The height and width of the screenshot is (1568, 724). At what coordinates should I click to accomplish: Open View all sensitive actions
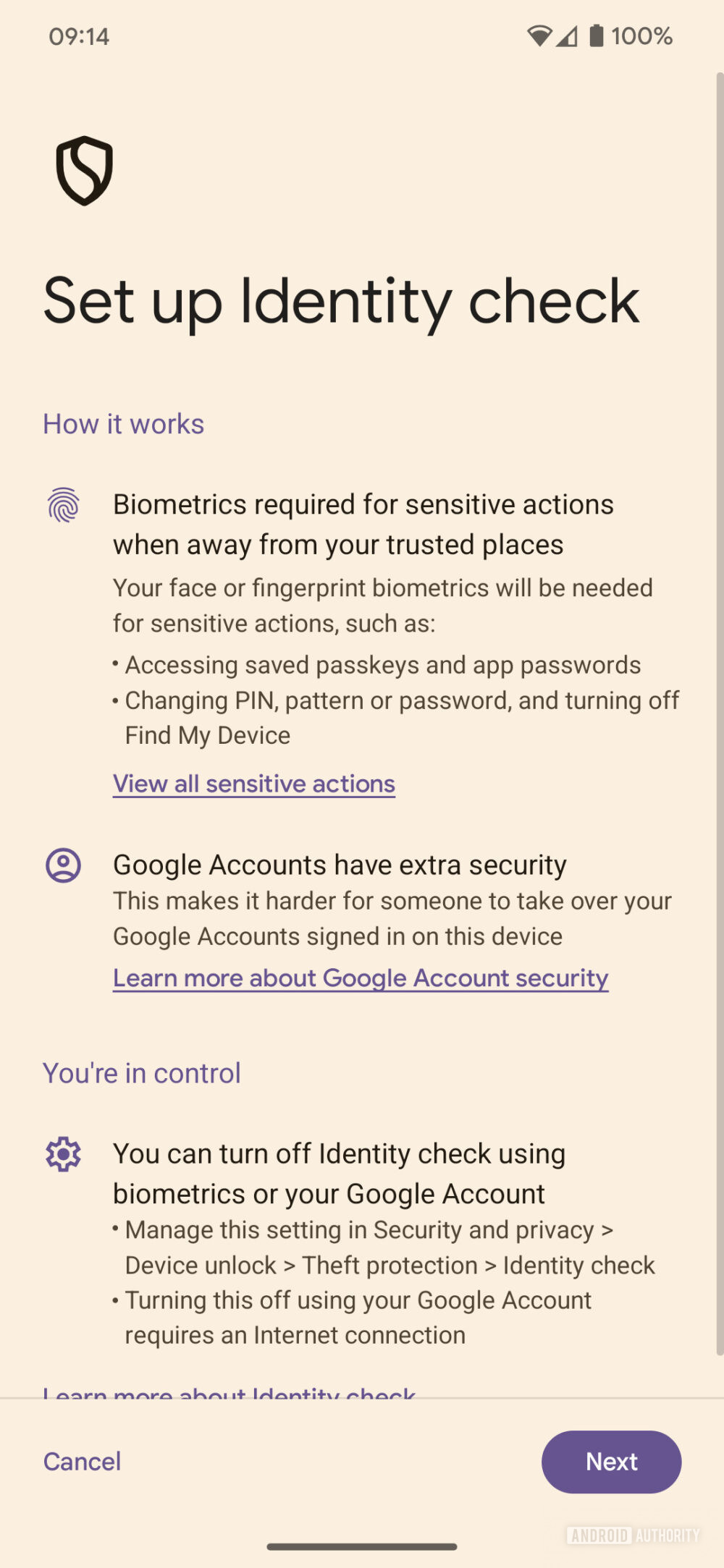253,784
